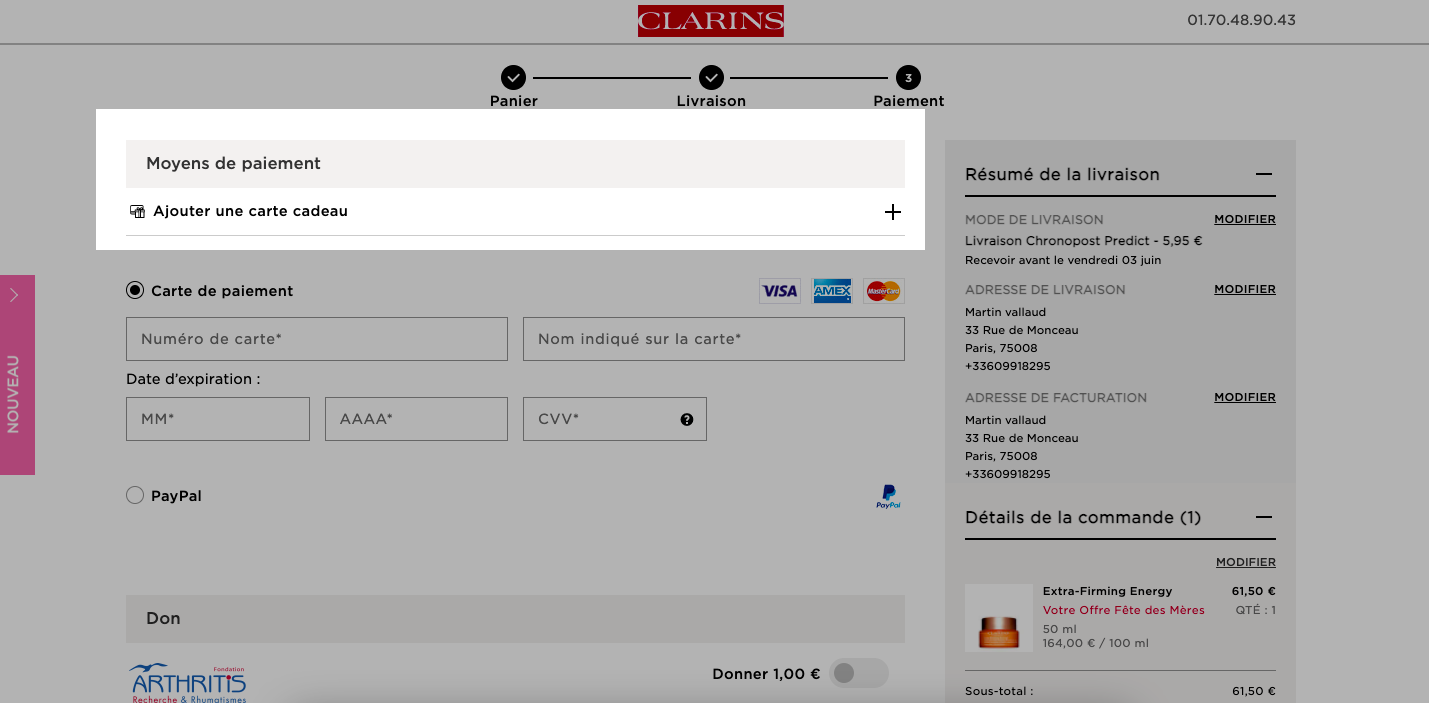
Task: Click the Panier step checkmark
Action: tap(513, 77)
